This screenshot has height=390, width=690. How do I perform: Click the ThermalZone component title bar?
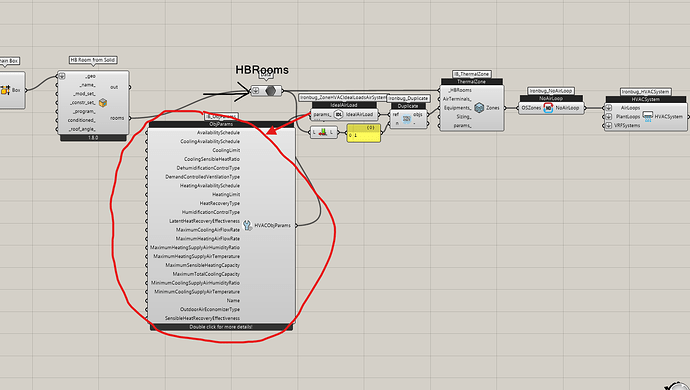click(x=472, y=81)
